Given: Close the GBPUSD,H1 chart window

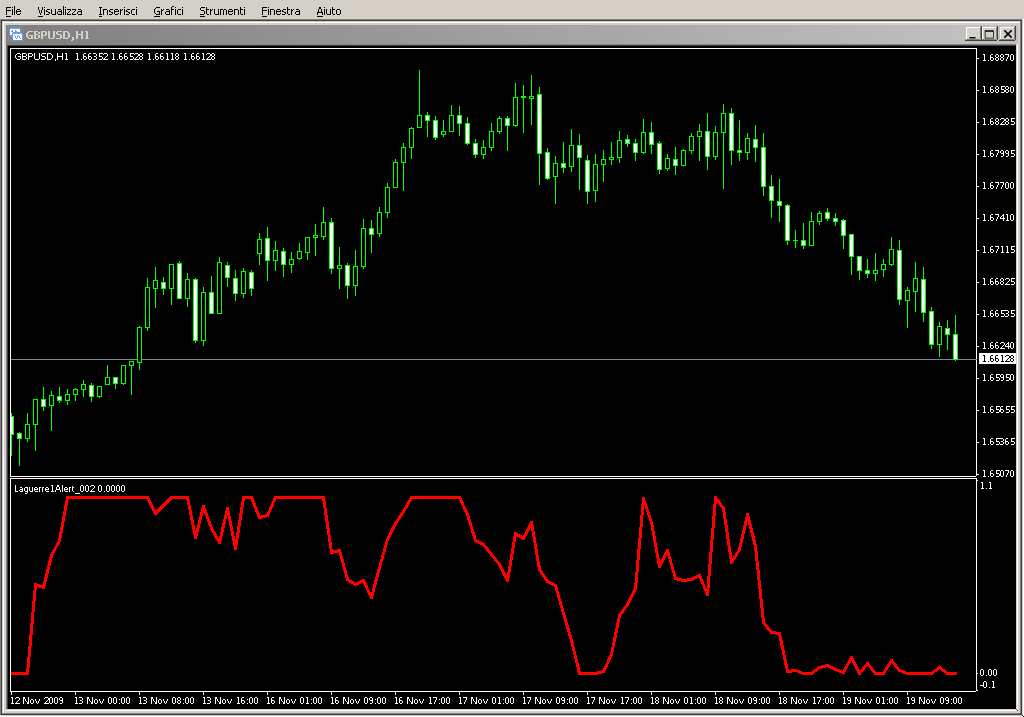Looking at the screenshot, I should click(x=1007, y=34).
